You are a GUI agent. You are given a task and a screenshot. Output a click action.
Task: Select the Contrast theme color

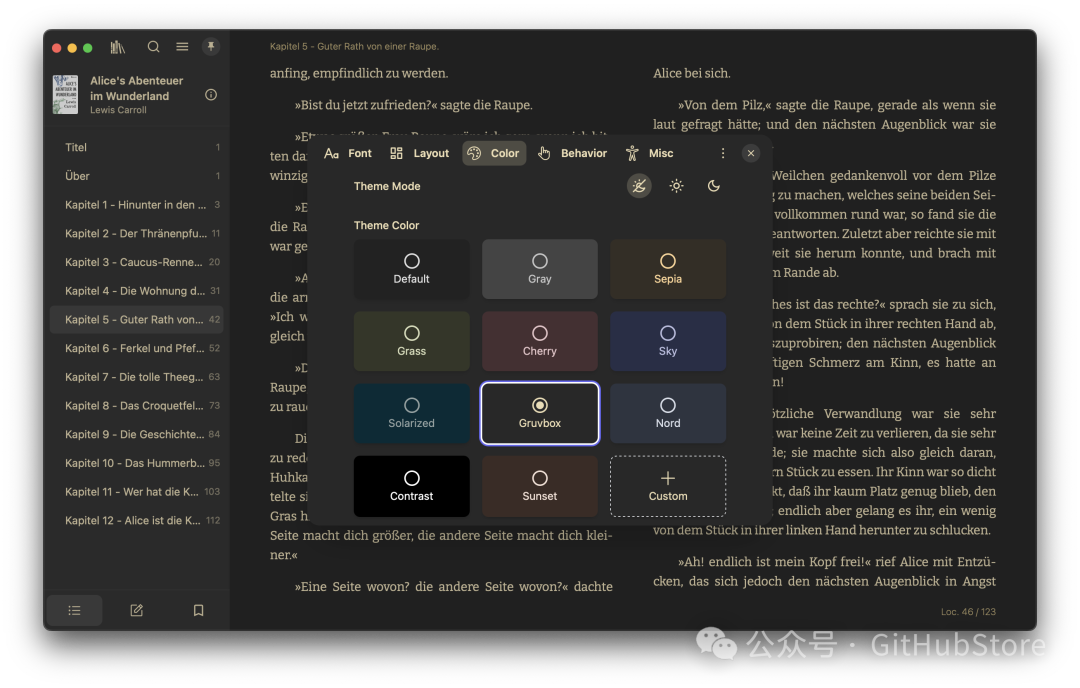click(412, 486)
